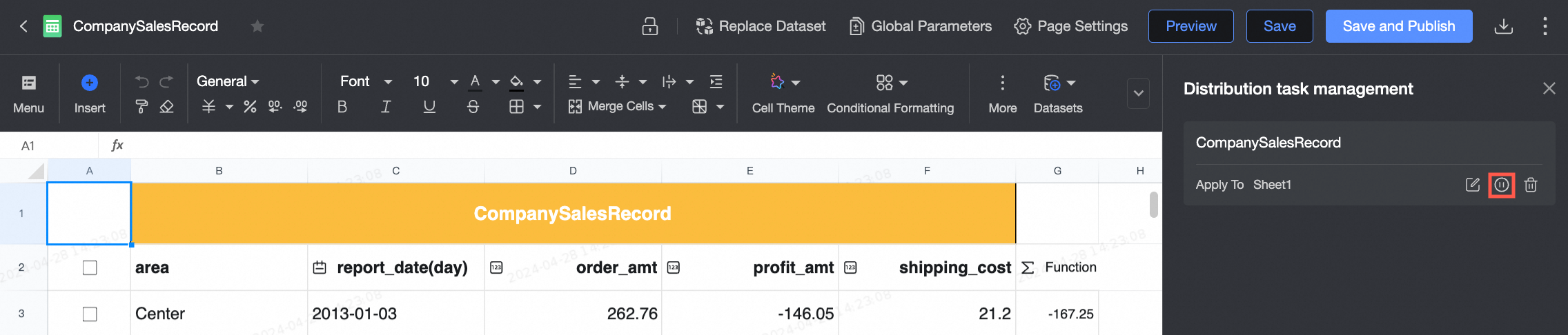Apply strikethrough formatting
1568x335 pixels.
(x=473, y=107)
